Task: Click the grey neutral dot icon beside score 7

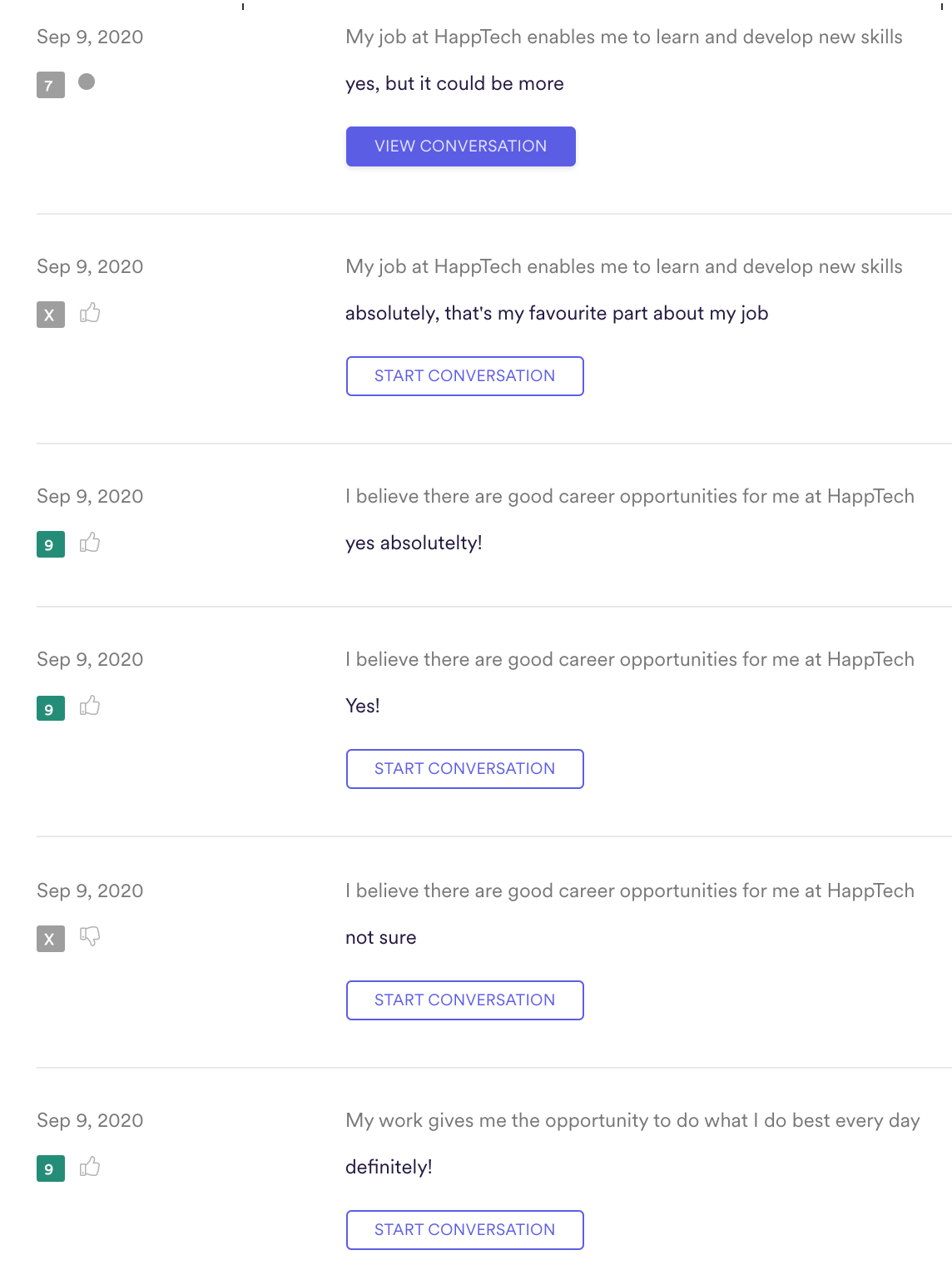Action: [87, 82]
